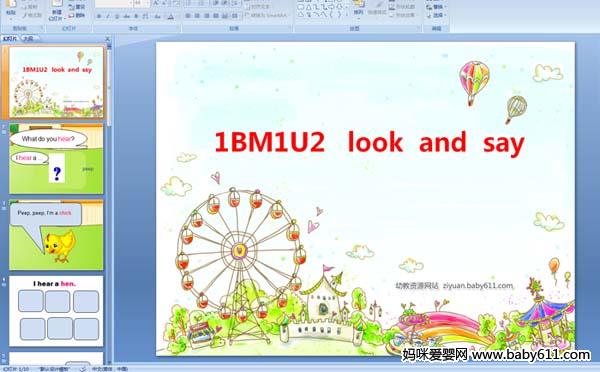600x372 pixels.
Task: Click the slide count indicator in status bar
Action: tap(16, 369)
